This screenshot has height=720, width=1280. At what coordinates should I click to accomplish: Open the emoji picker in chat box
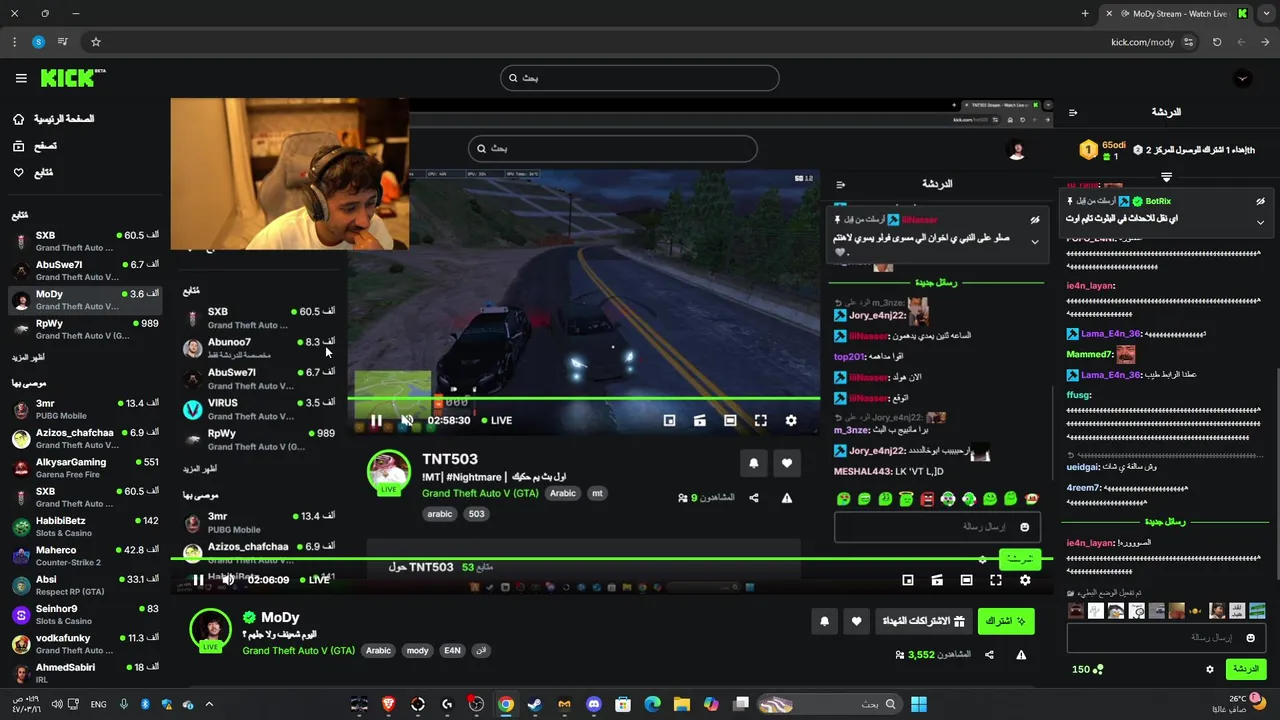click(x=1250, y=637)
